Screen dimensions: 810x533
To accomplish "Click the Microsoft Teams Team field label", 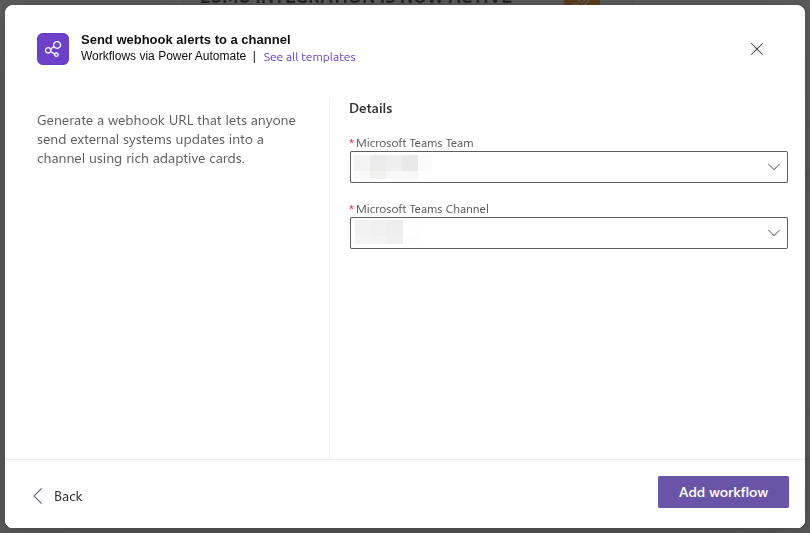I will [x=414, y=143].
